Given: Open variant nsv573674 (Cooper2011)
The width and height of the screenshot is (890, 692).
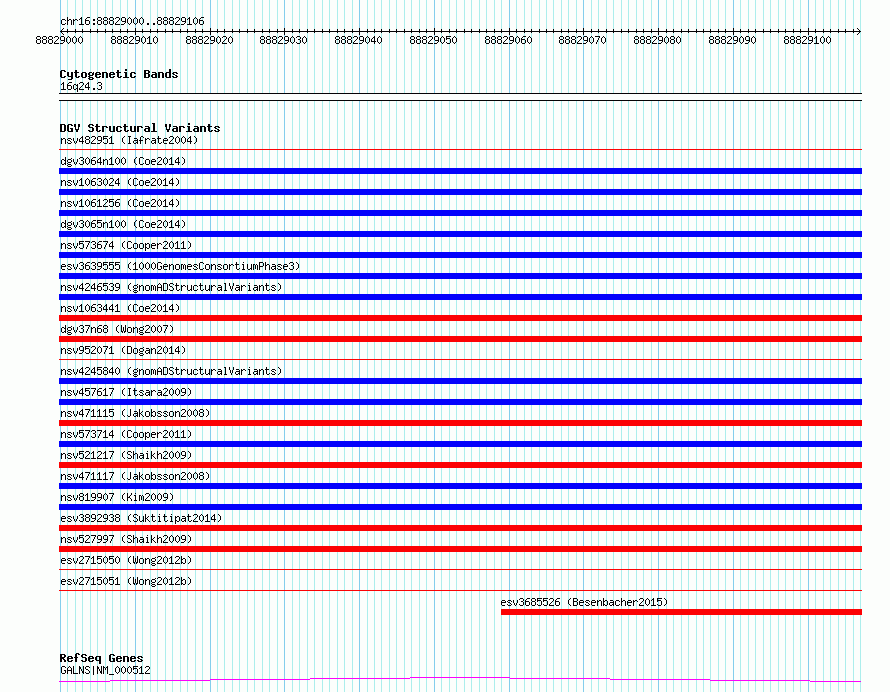Looking at the screenshot, I should (126, 245).
